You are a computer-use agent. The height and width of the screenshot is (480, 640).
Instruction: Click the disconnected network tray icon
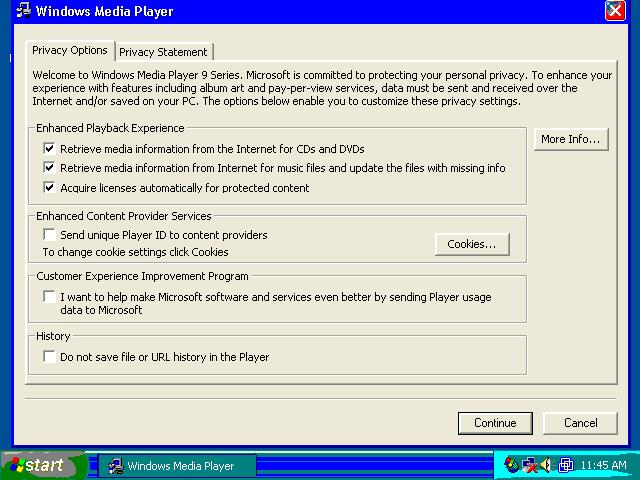pos(529,464)
